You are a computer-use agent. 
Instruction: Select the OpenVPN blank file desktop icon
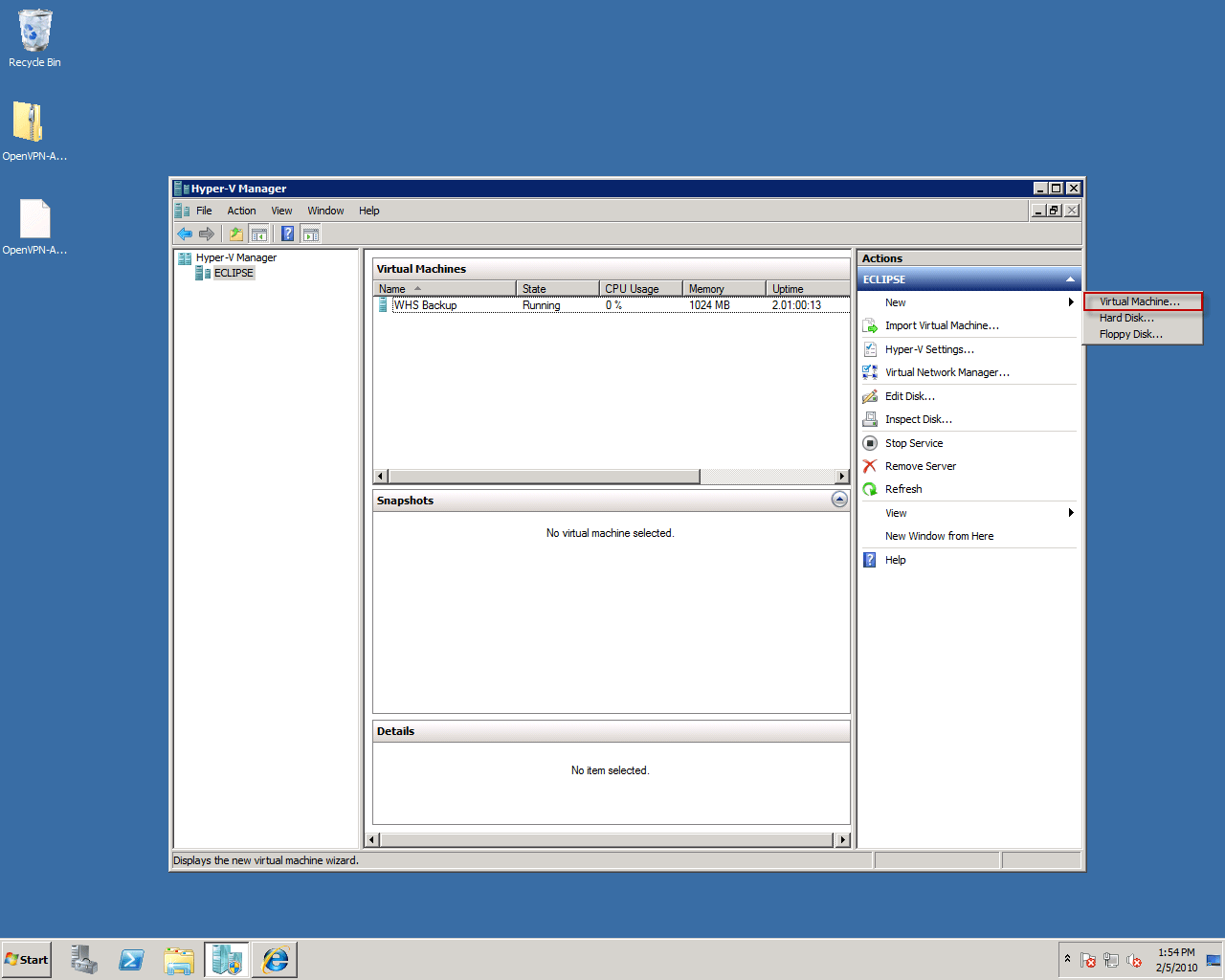pos(34,226)
